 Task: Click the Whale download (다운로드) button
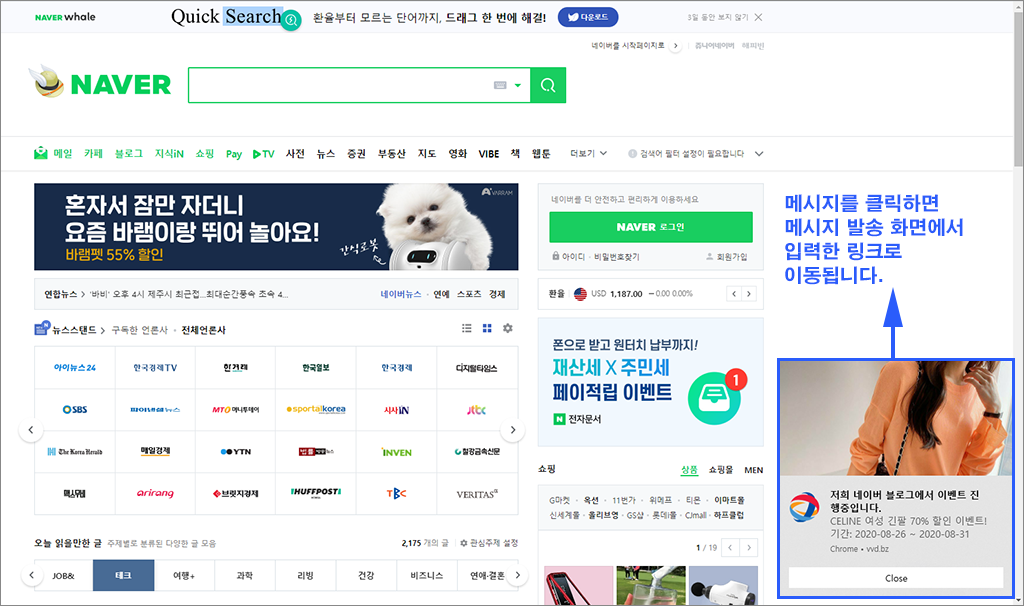(x=588, y=17)
